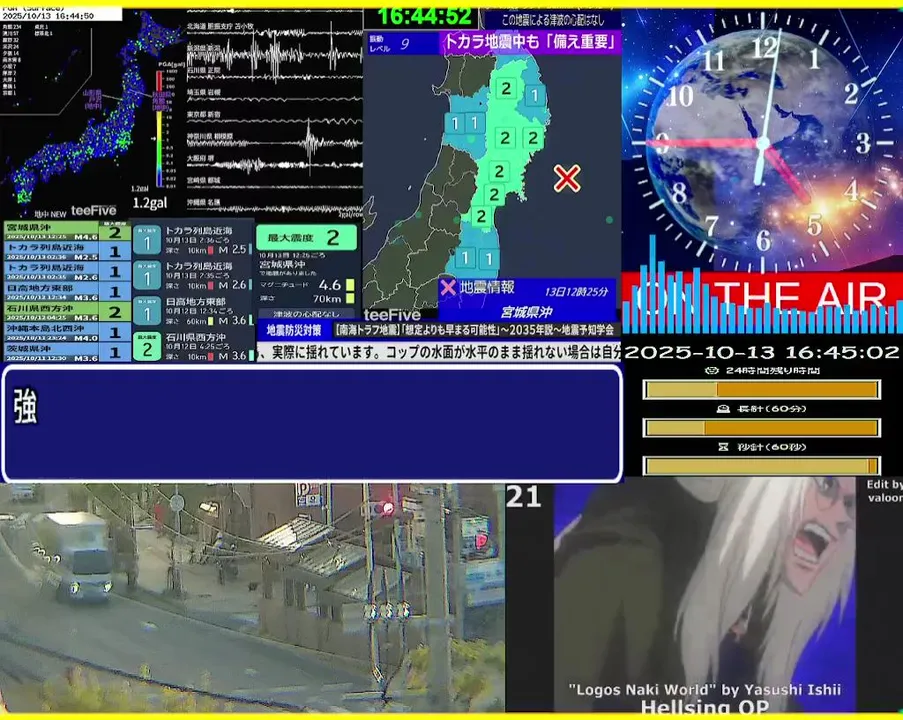Click the 沖縄県 名護 waveform trace
Screen dimensions: 903x720
275,209
